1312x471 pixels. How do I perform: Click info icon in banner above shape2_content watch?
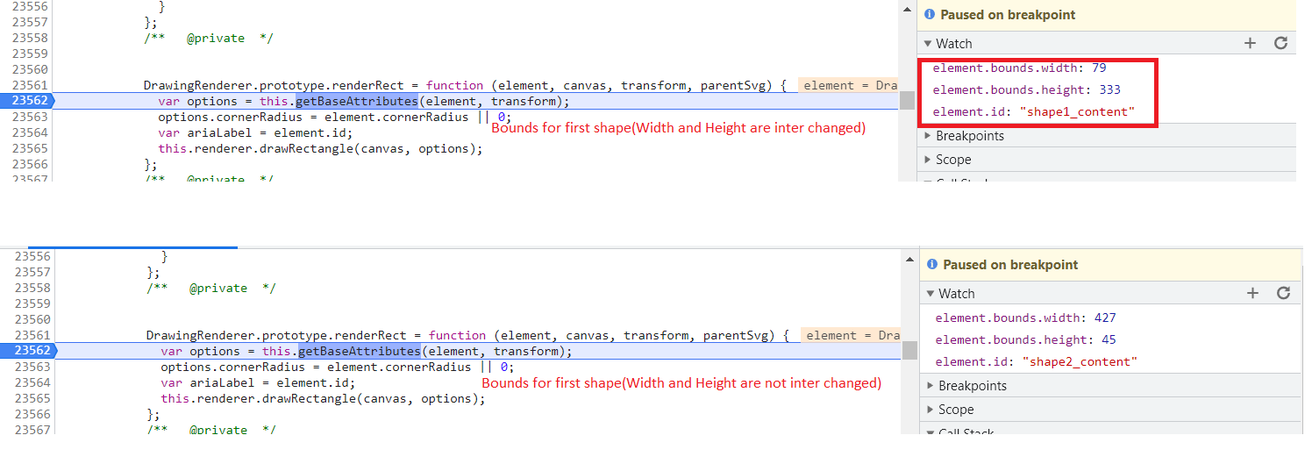tap(931, 265)
